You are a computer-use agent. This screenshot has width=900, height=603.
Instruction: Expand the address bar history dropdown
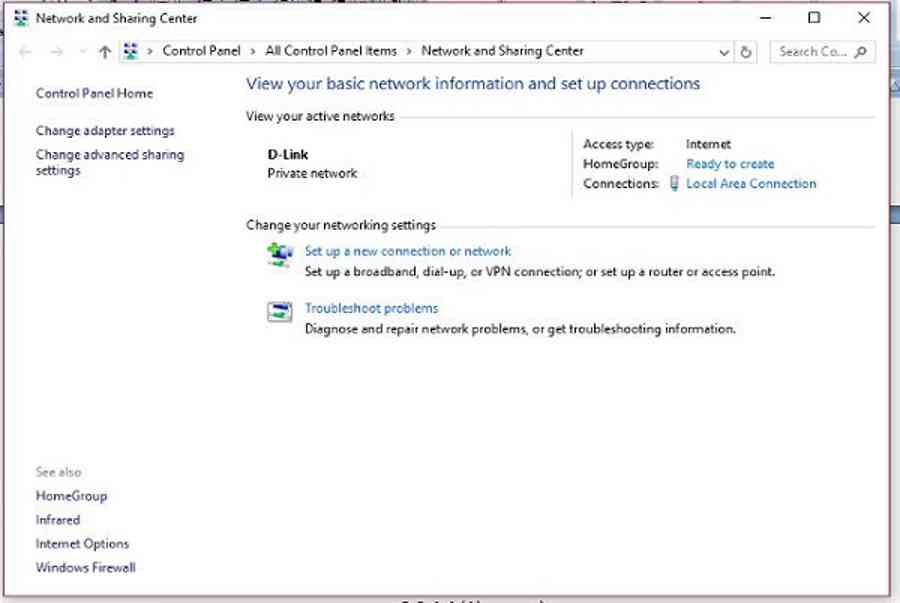[724, 52]
